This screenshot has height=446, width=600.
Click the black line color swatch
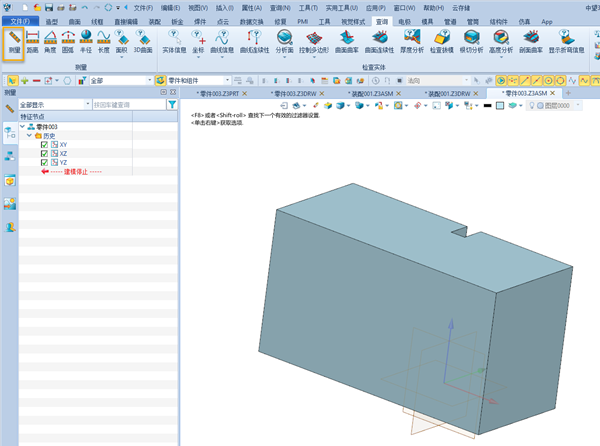(x=487, y=105)
